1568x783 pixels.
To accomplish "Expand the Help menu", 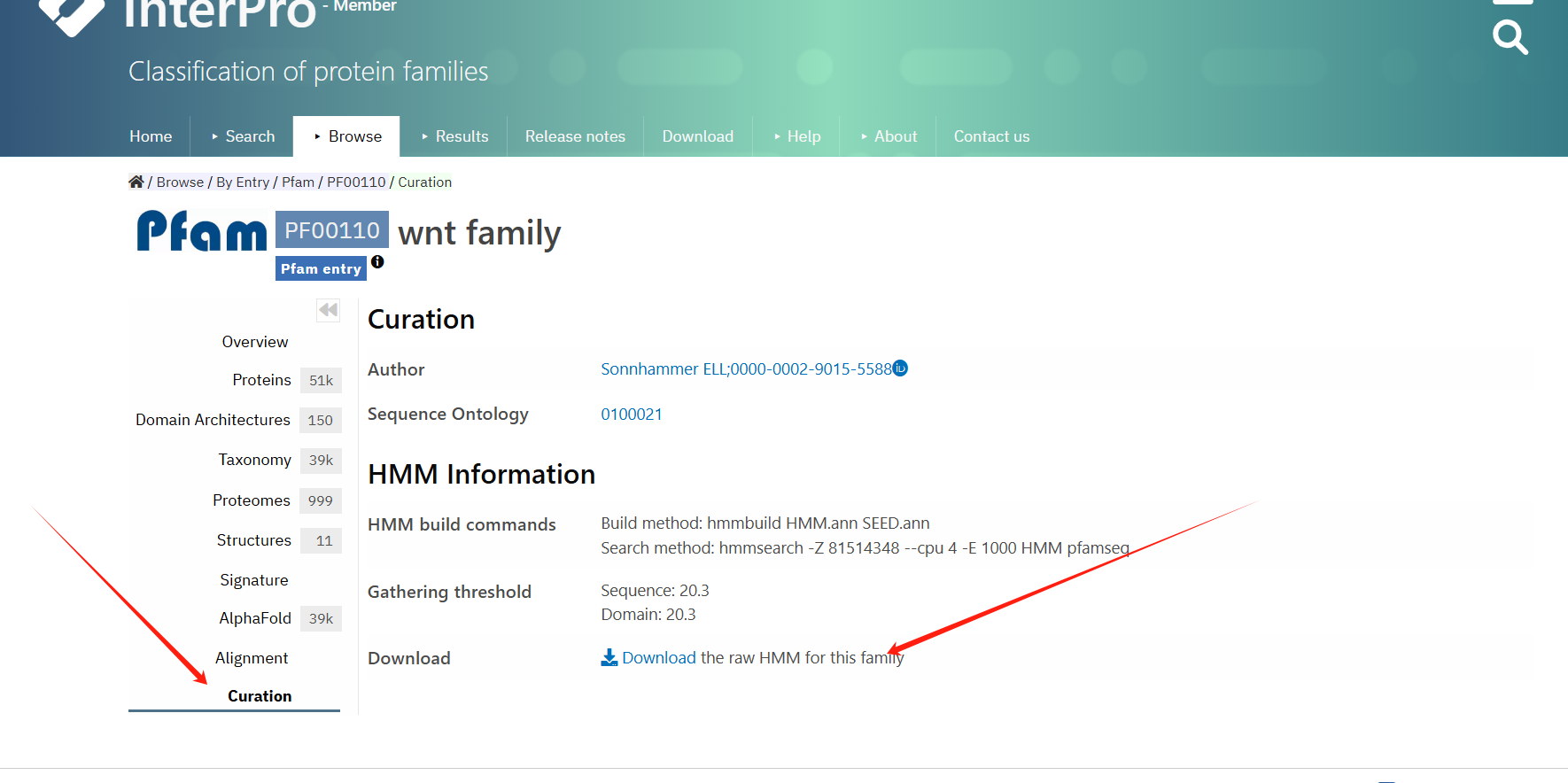I will 796,136.
